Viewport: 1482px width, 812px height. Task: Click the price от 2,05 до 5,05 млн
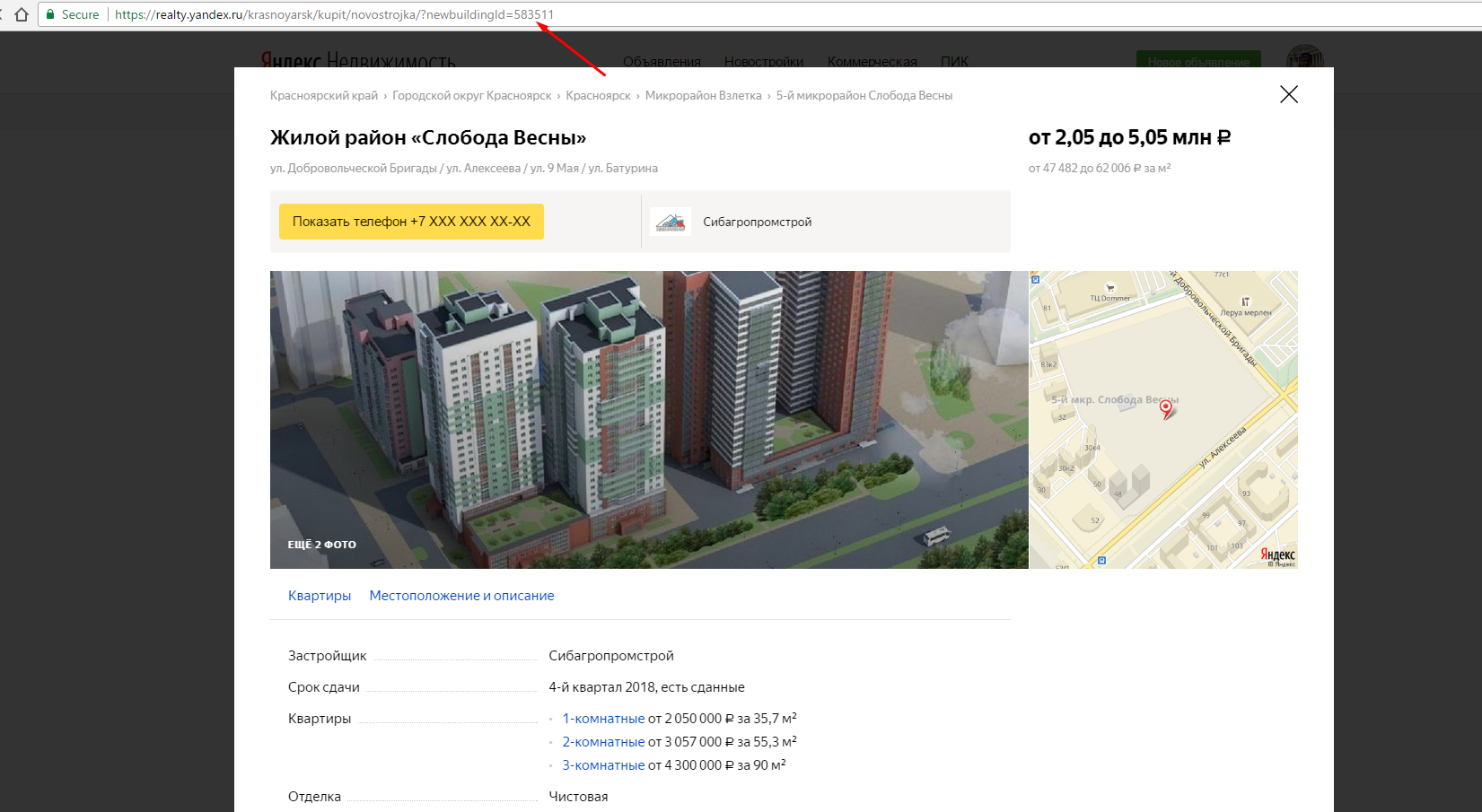(x=1129, y=138)
